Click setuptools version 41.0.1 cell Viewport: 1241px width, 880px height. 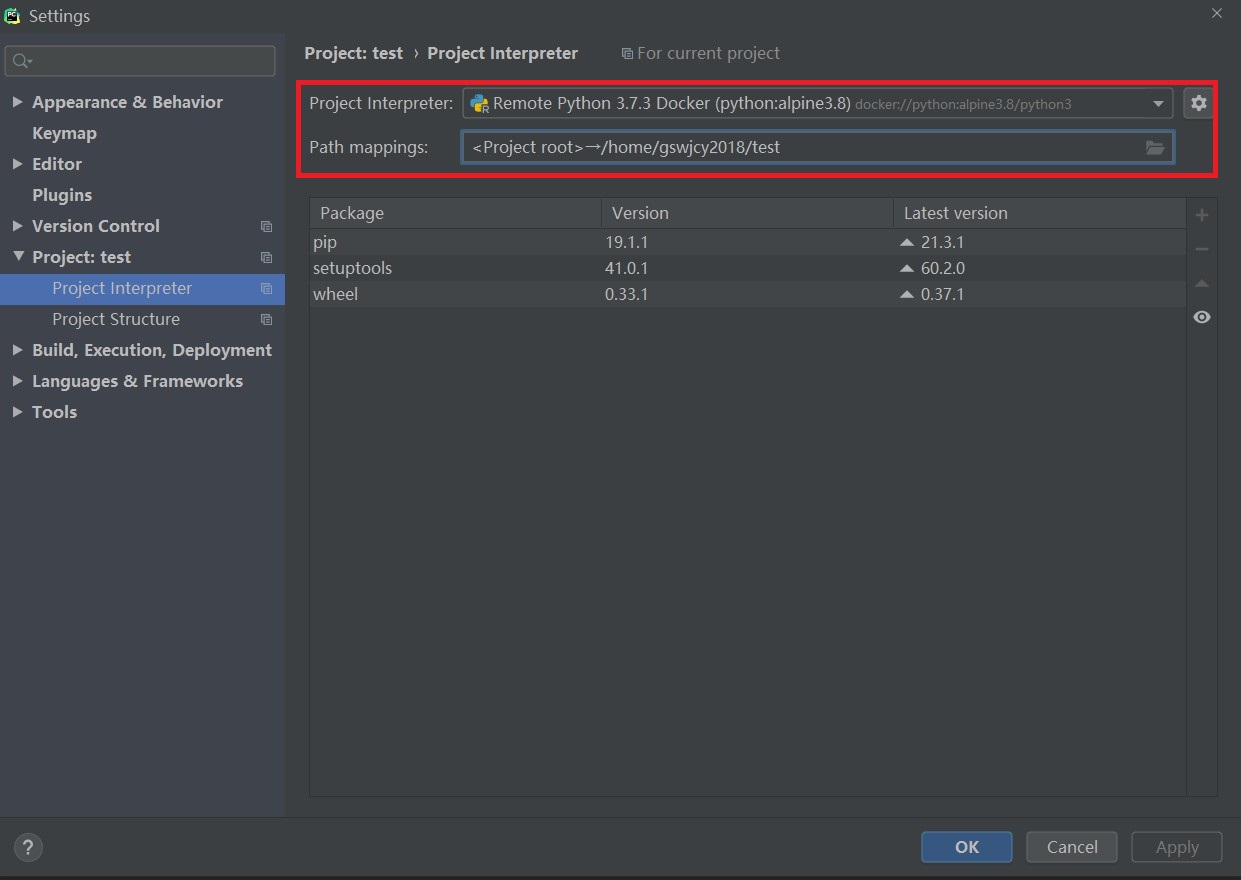(x=627, y=268)
